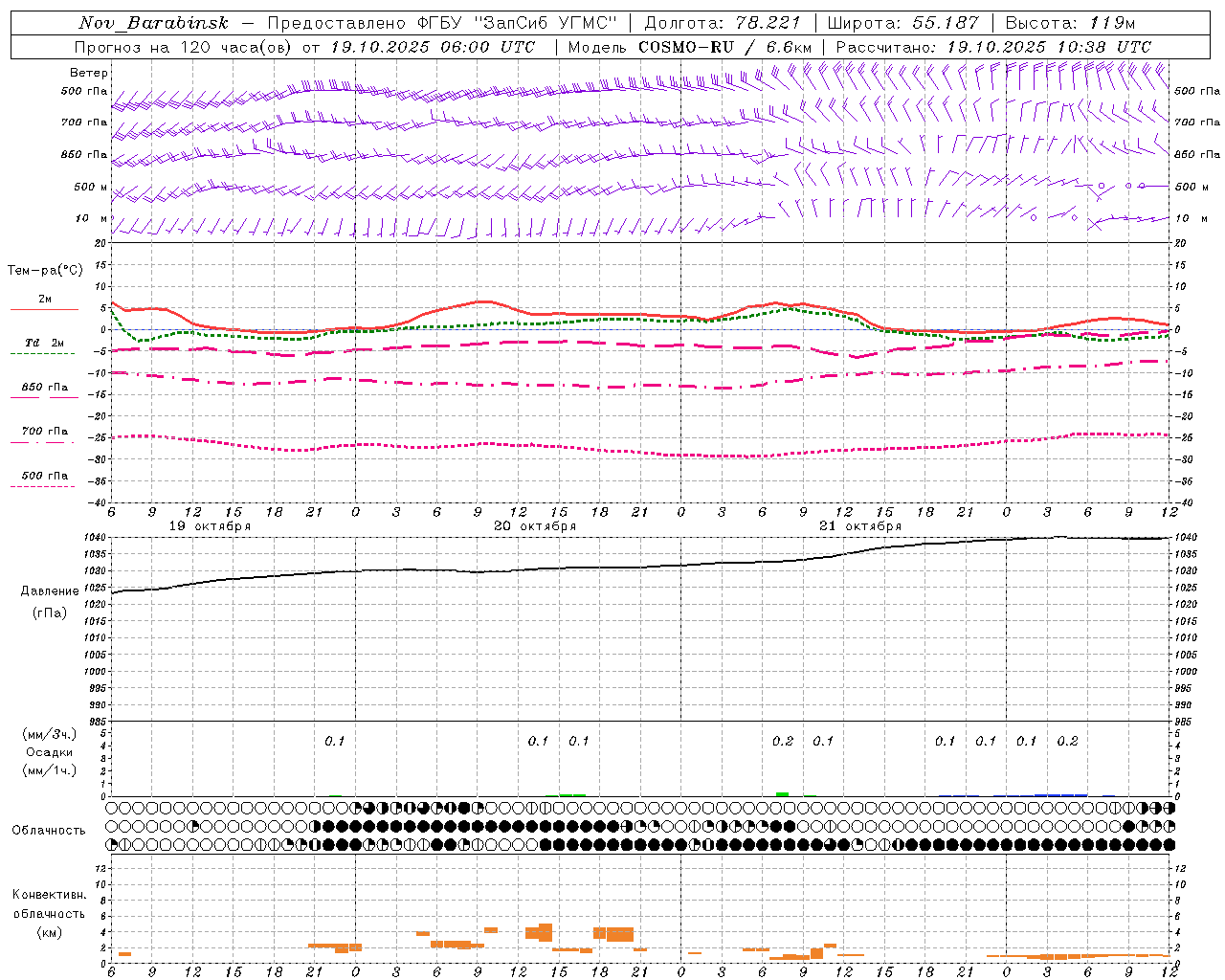Click the Ветер panel label
1225x980 pixels.
tap(89, 73)
